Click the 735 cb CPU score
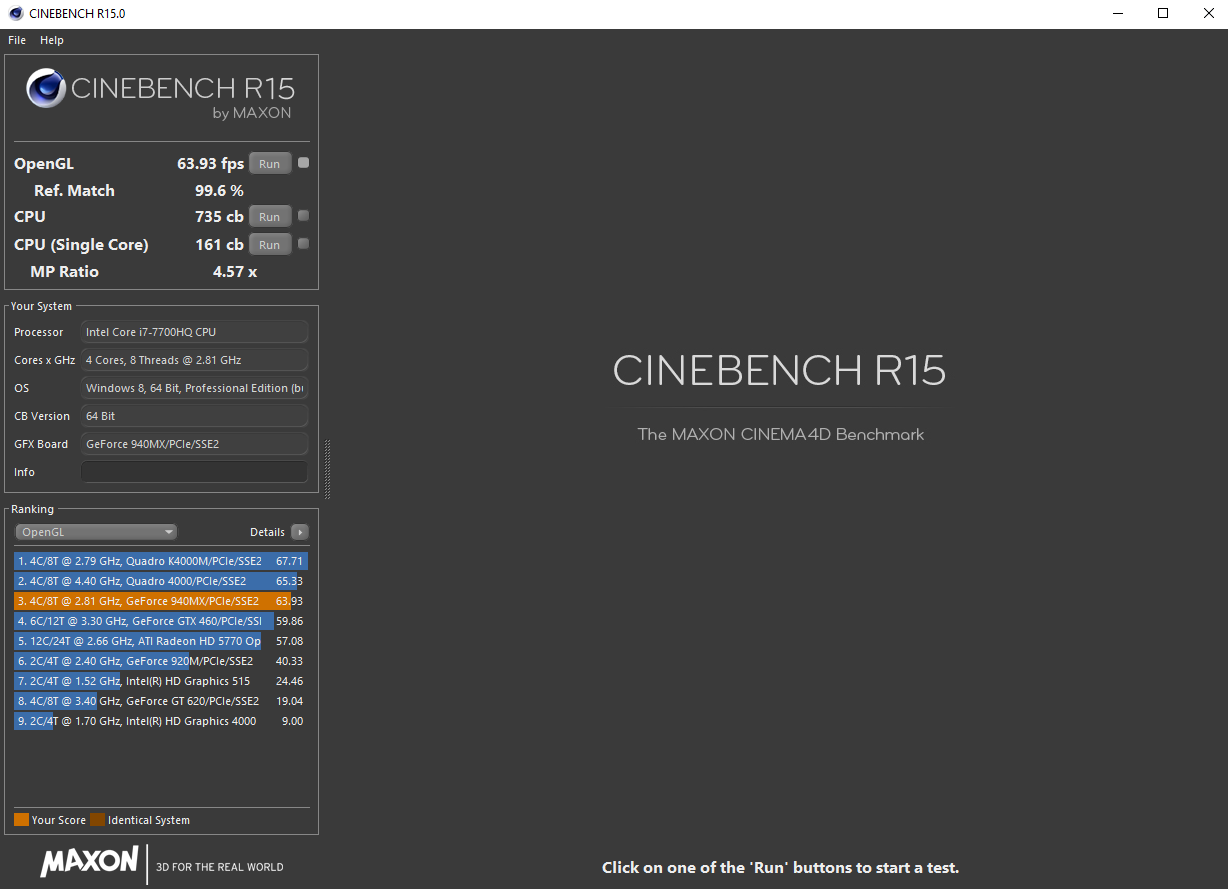The image size is (1228, 889). click(219, 216)
